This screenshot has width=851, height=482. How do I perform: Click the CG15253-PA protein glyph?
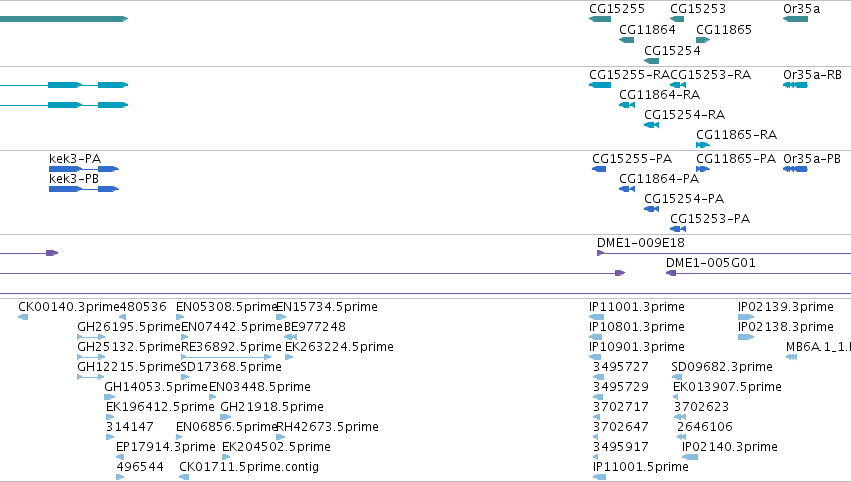678,229
